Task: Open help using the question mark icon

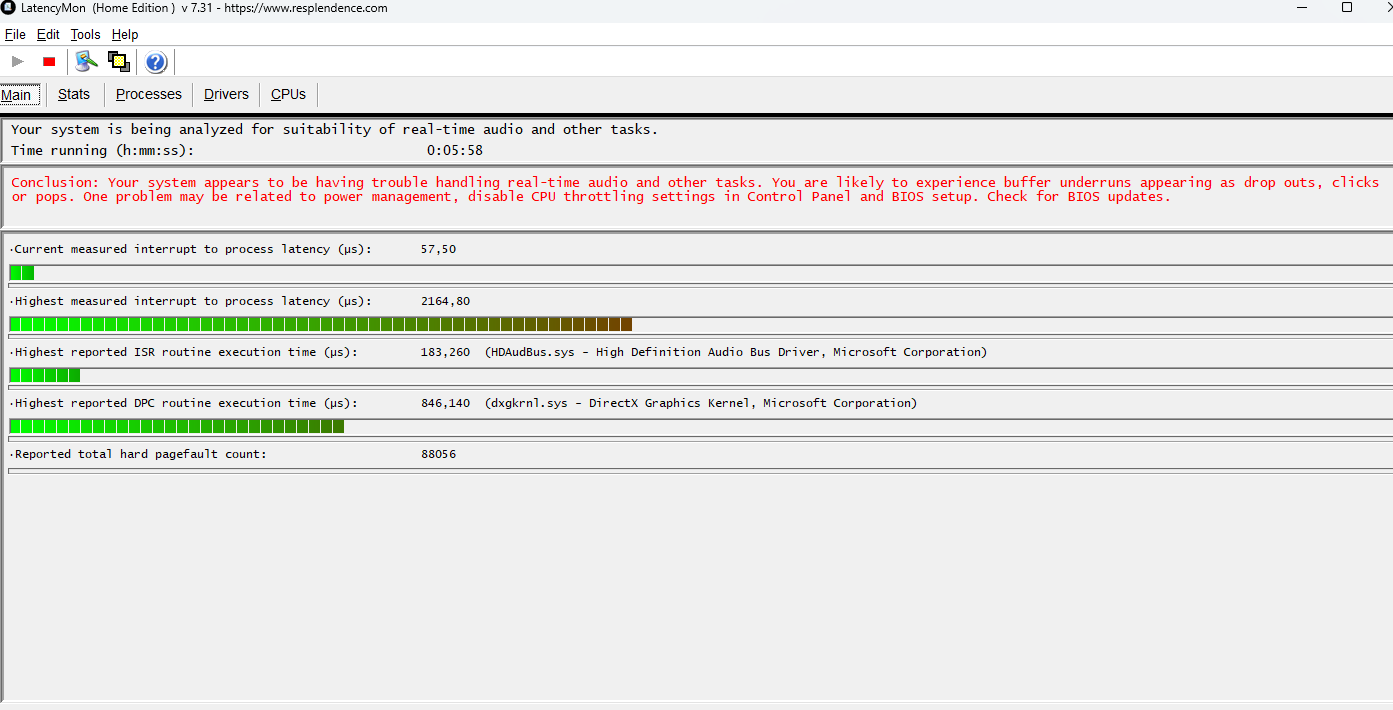Action: [x=155, y=61]
